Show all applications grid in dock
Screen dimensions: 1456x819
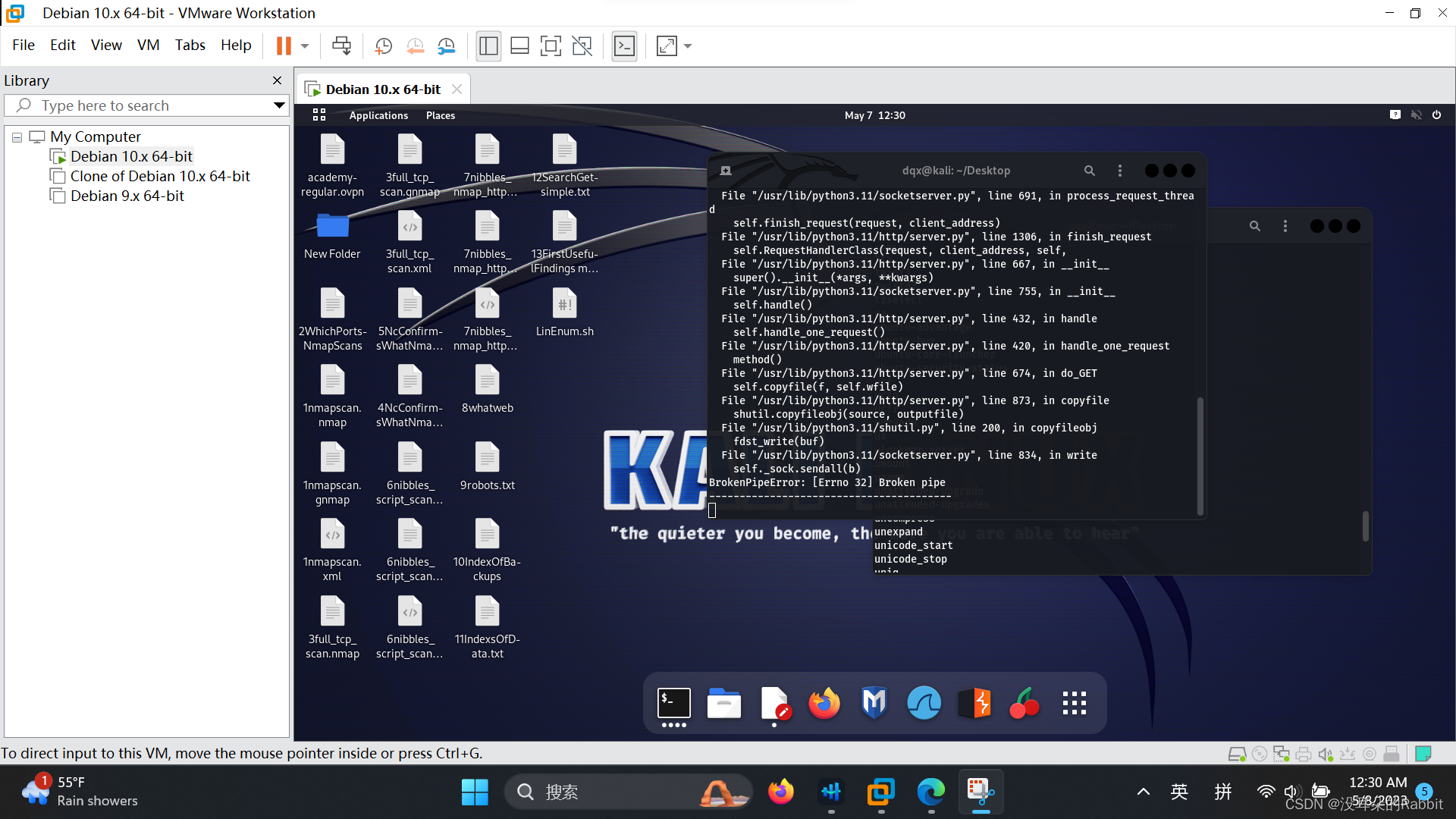click(1075, 703)
